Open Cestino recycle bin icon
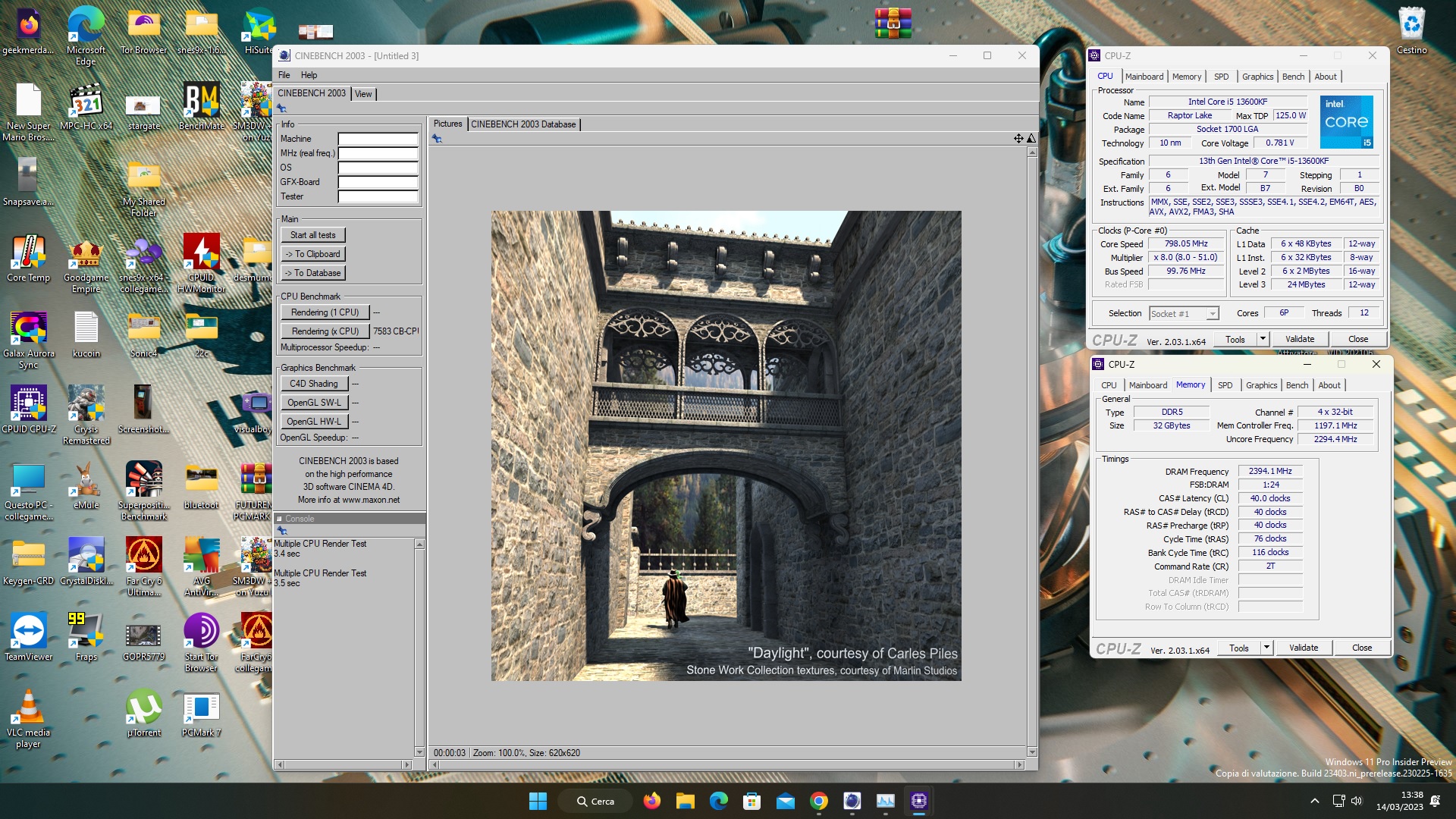 pos(1411,31)
